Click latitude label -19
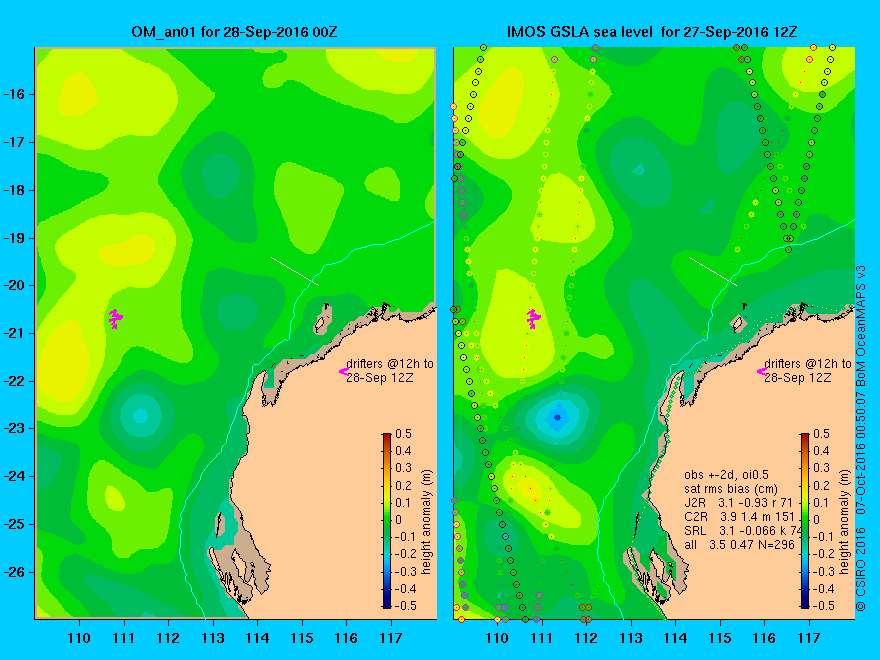This screenshot has width=880, height=660. [x=13, y=238]
